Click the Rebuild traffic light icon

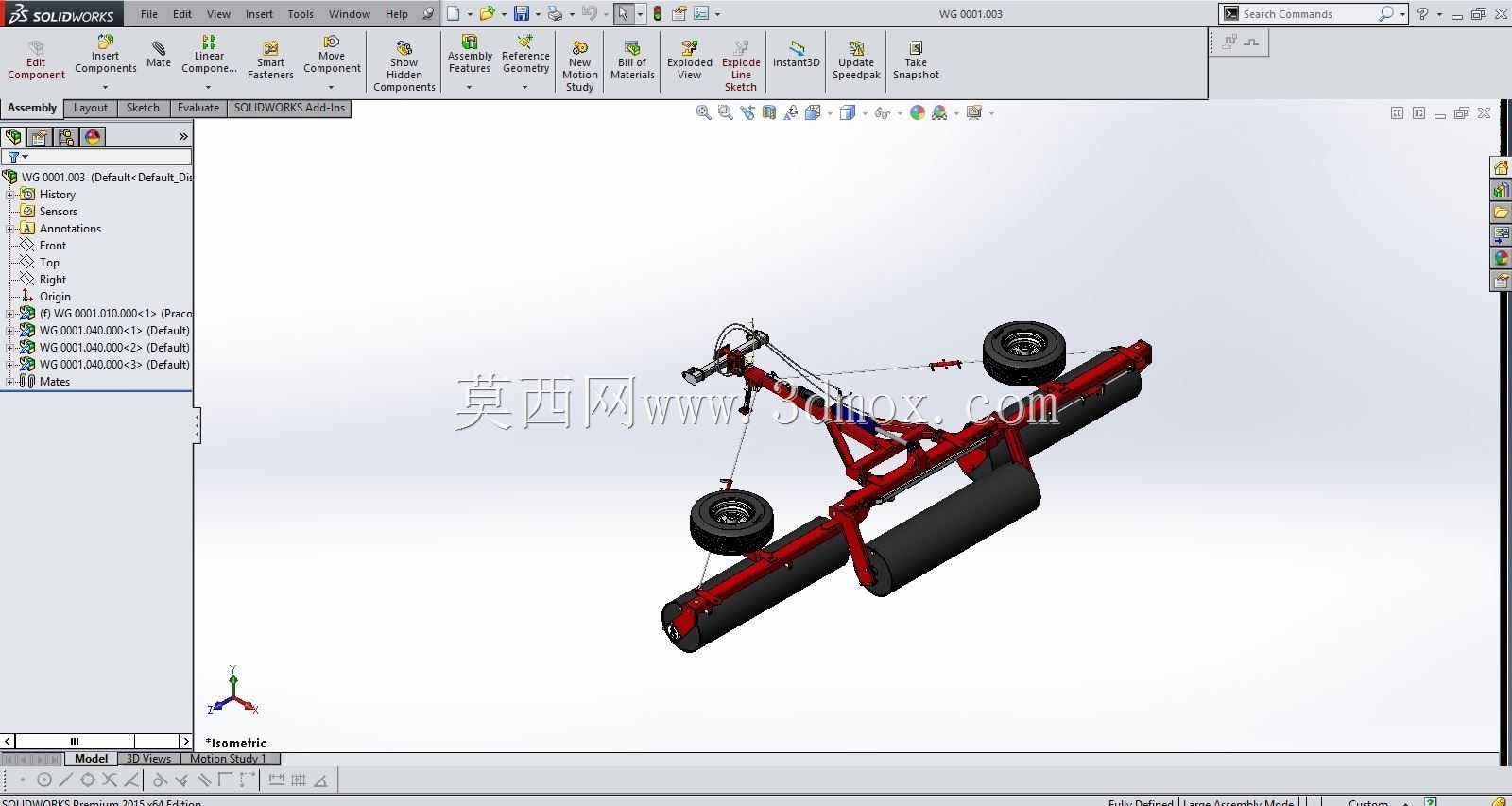658,14
